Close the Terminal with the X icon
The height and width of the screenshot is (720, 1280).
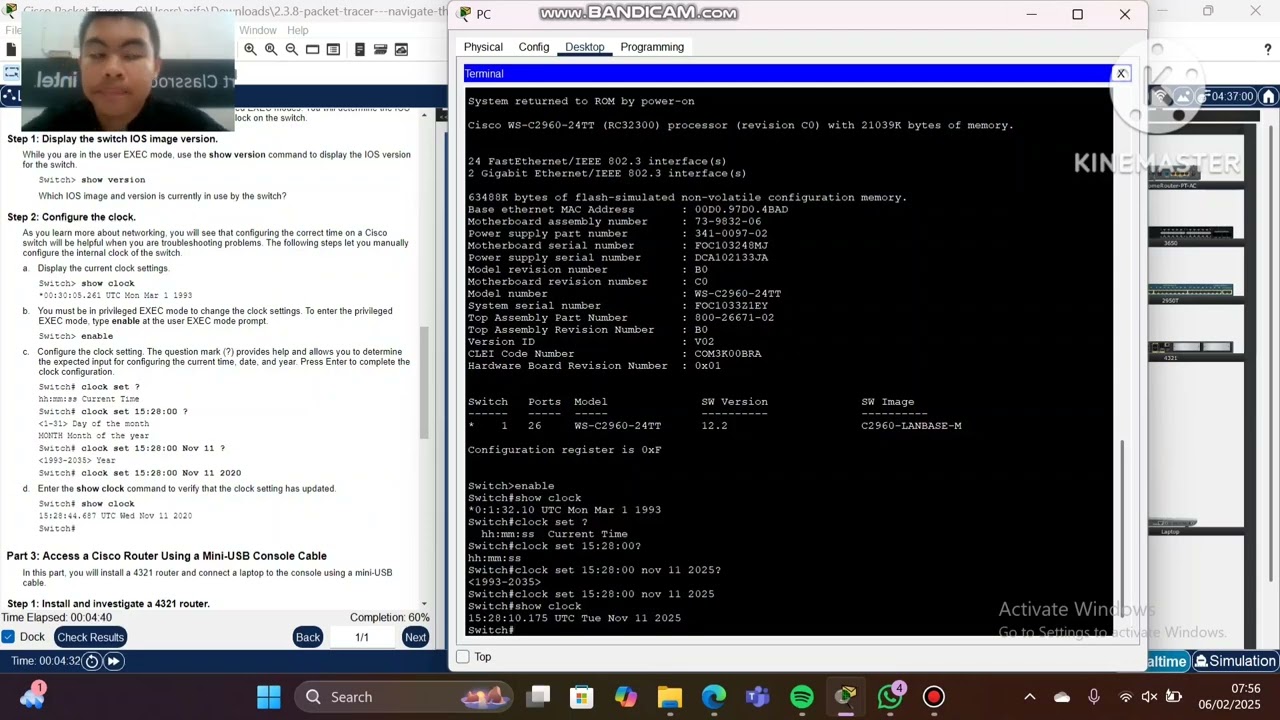pos(1121,74)
